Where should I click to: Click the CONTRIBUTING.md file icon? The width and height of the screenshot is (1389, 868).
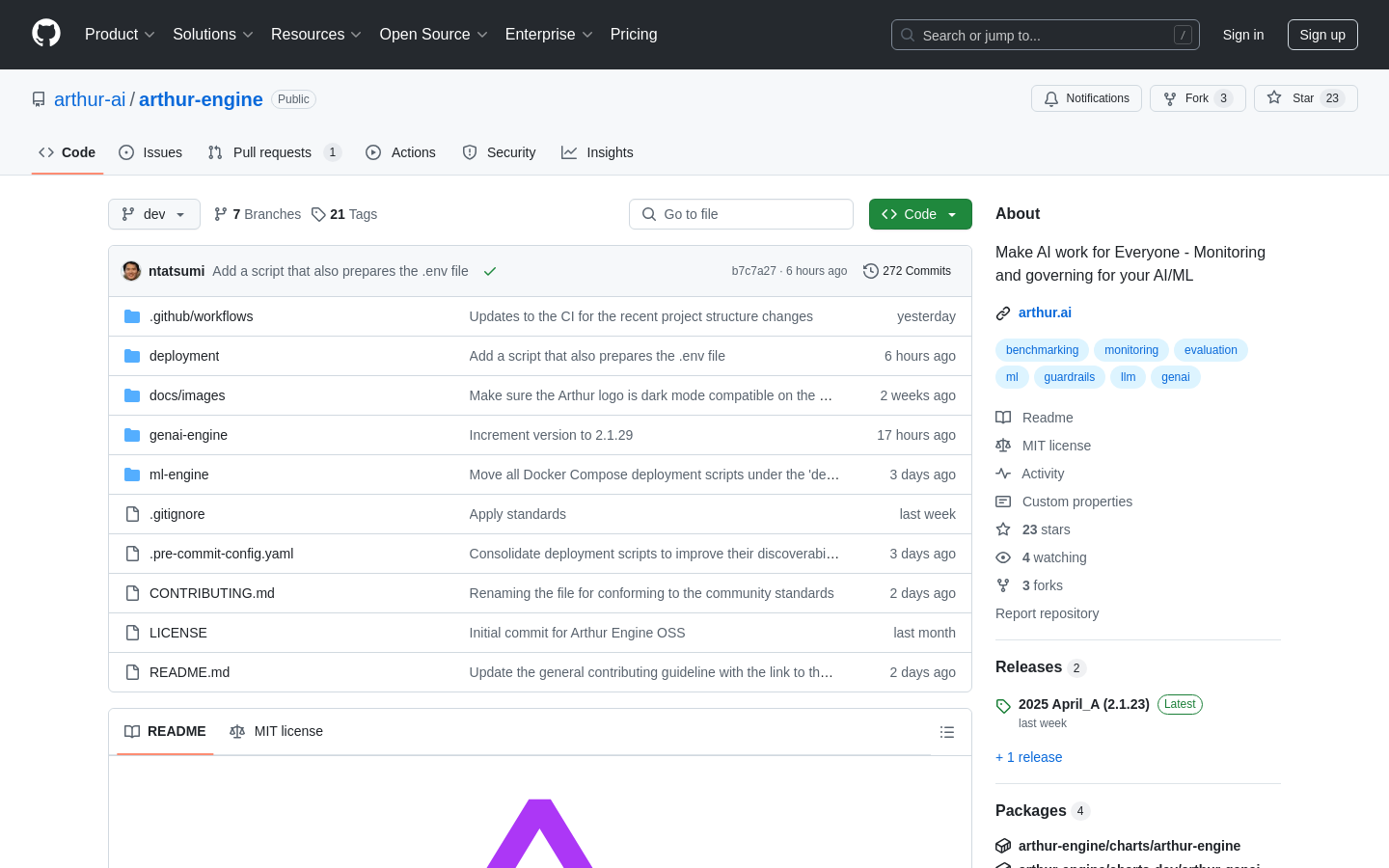tap(132, 593)
